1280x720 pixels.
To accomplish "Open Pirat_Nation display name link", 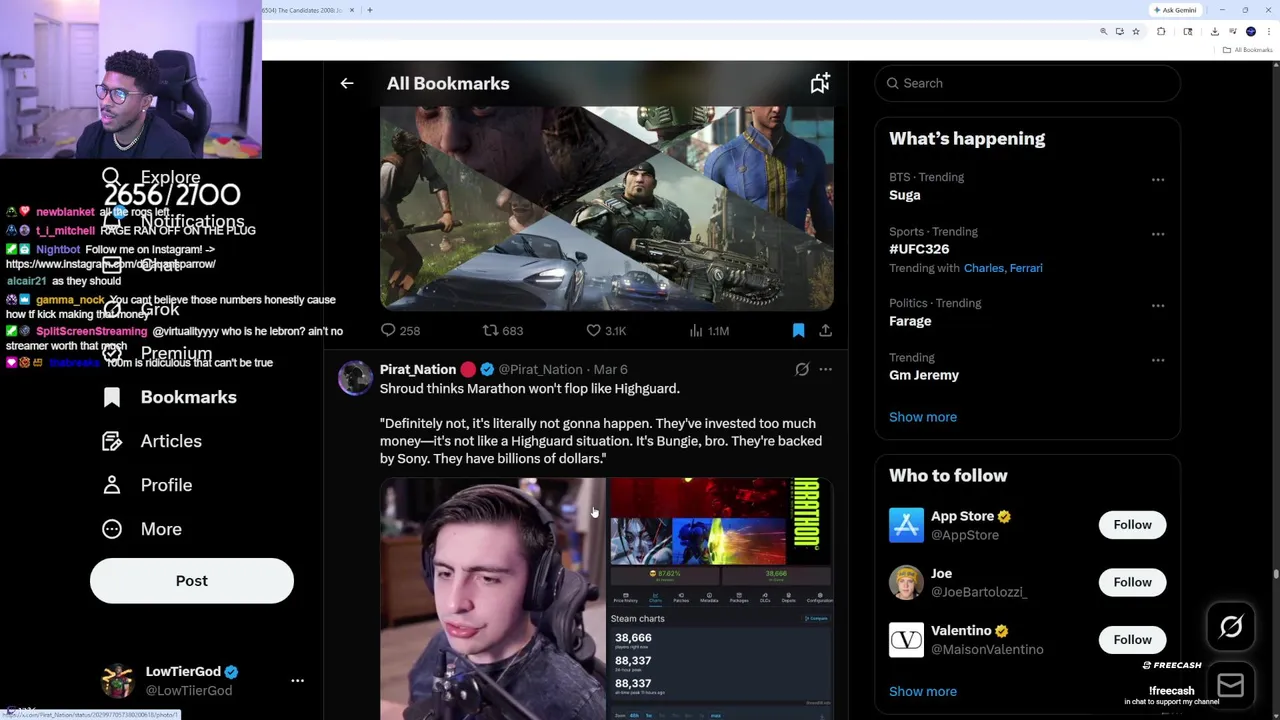I will point(418,370).
